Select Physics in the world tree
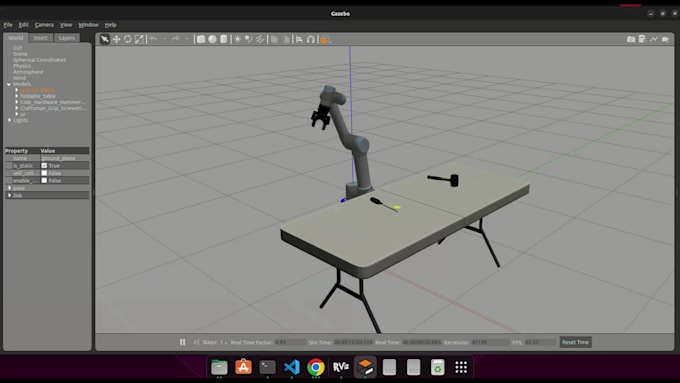The height and width of the screenshot is (383, 680). coord(22,66)
